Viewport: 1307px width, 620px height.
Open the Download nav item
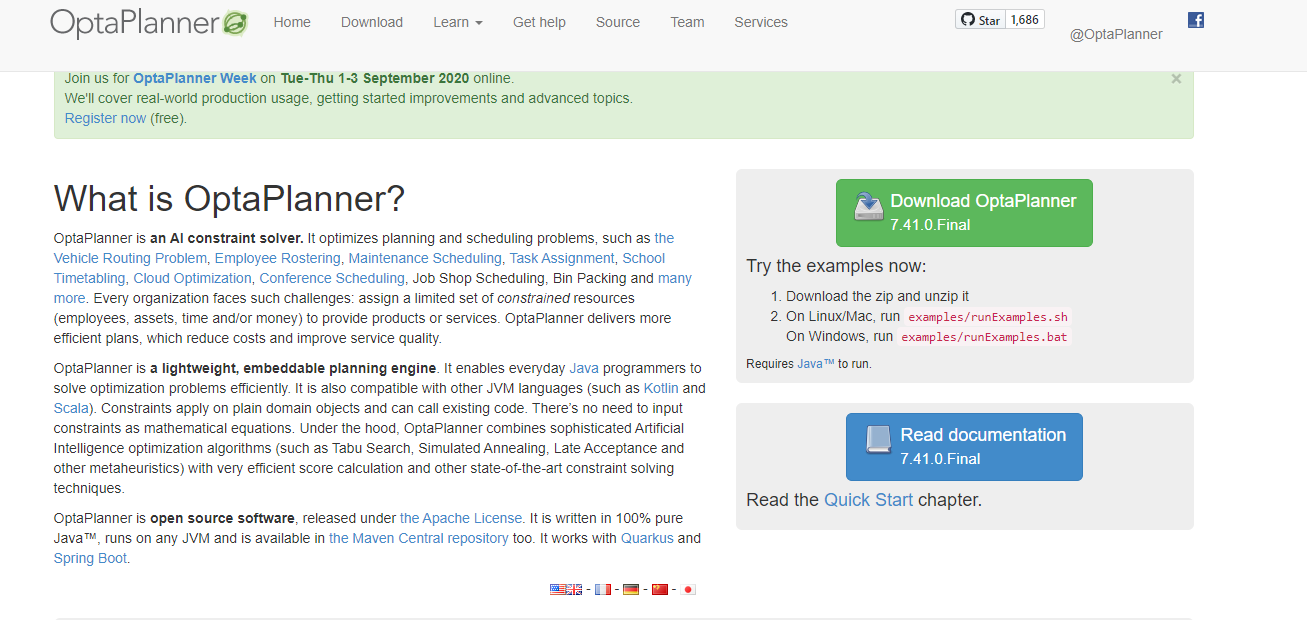click(372, 22)
